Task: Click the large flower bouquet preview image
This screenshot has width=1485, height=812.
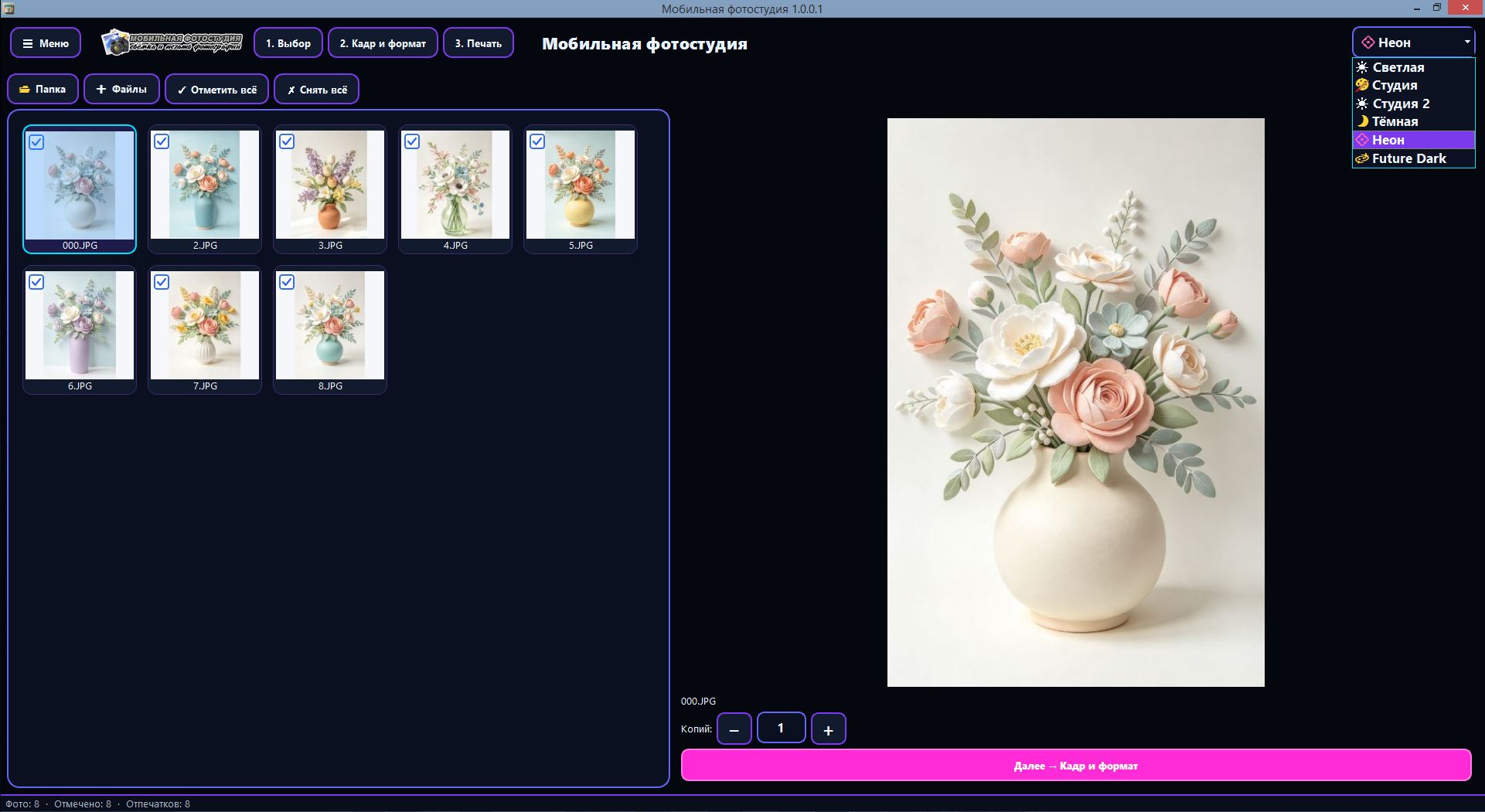Action: click(1076, 403)
